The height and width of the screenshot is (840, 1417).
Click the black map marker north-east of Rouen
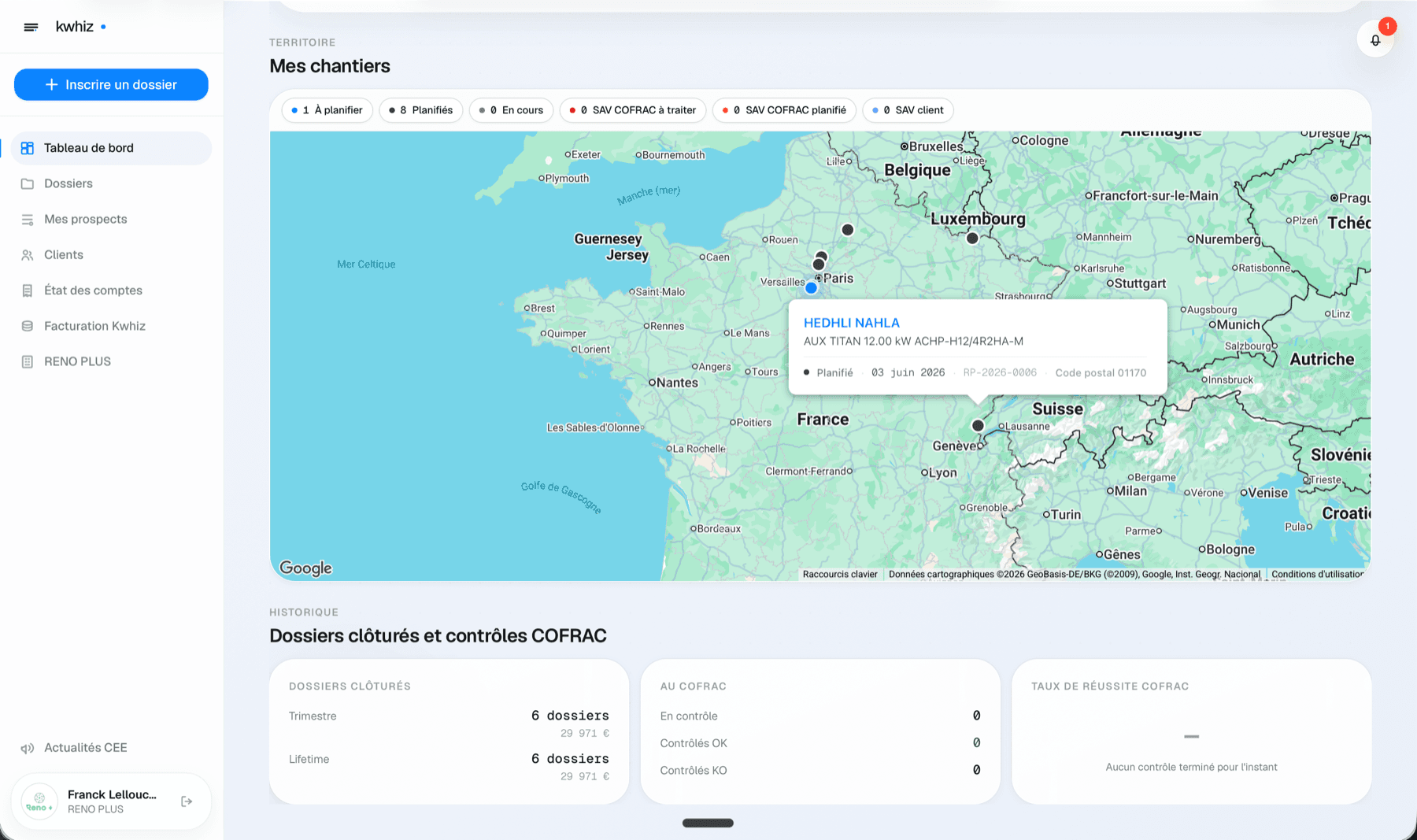click(x=847, y=230)
